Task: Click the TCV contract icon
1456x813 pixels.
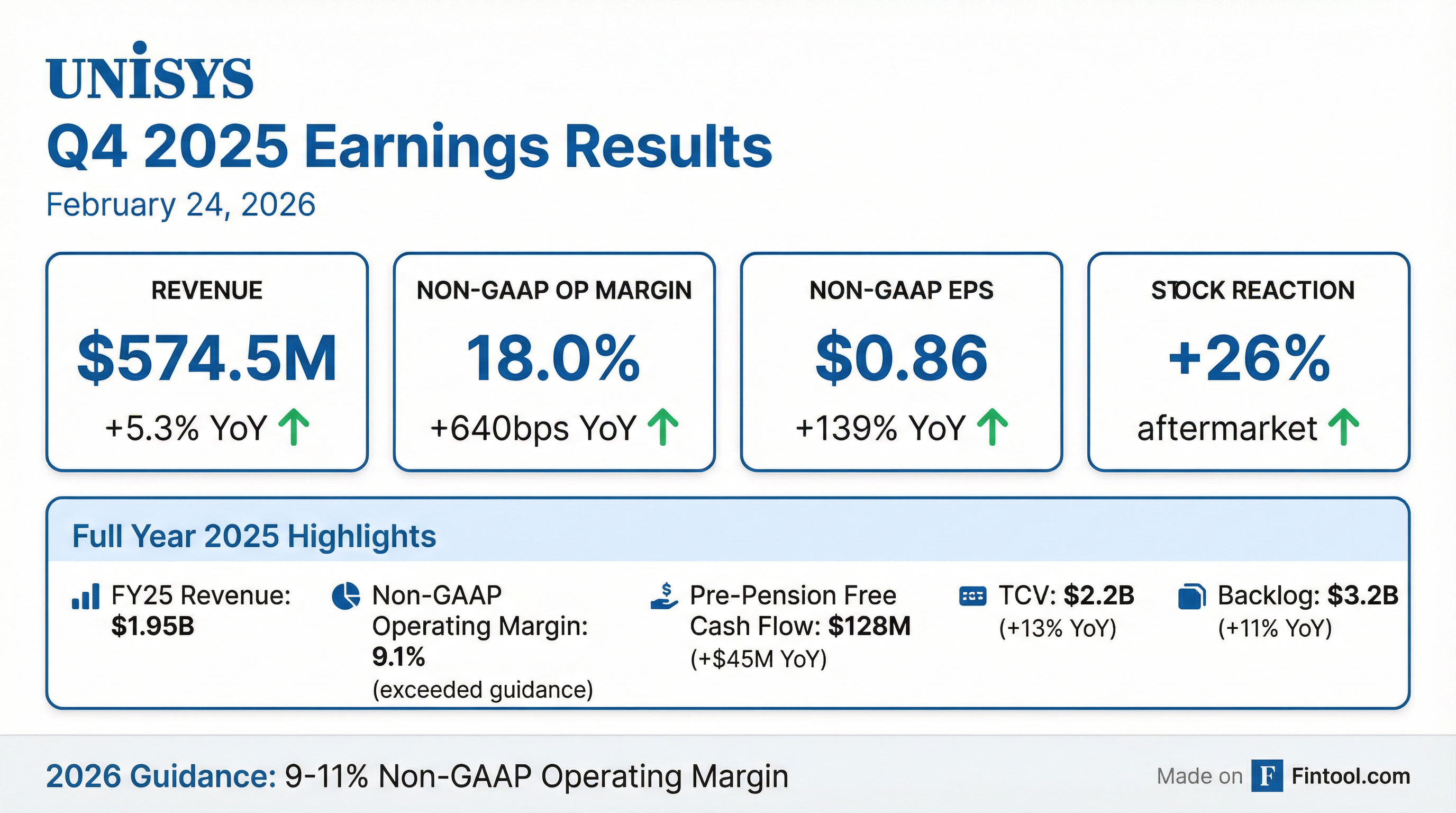Action: [973, 597]
